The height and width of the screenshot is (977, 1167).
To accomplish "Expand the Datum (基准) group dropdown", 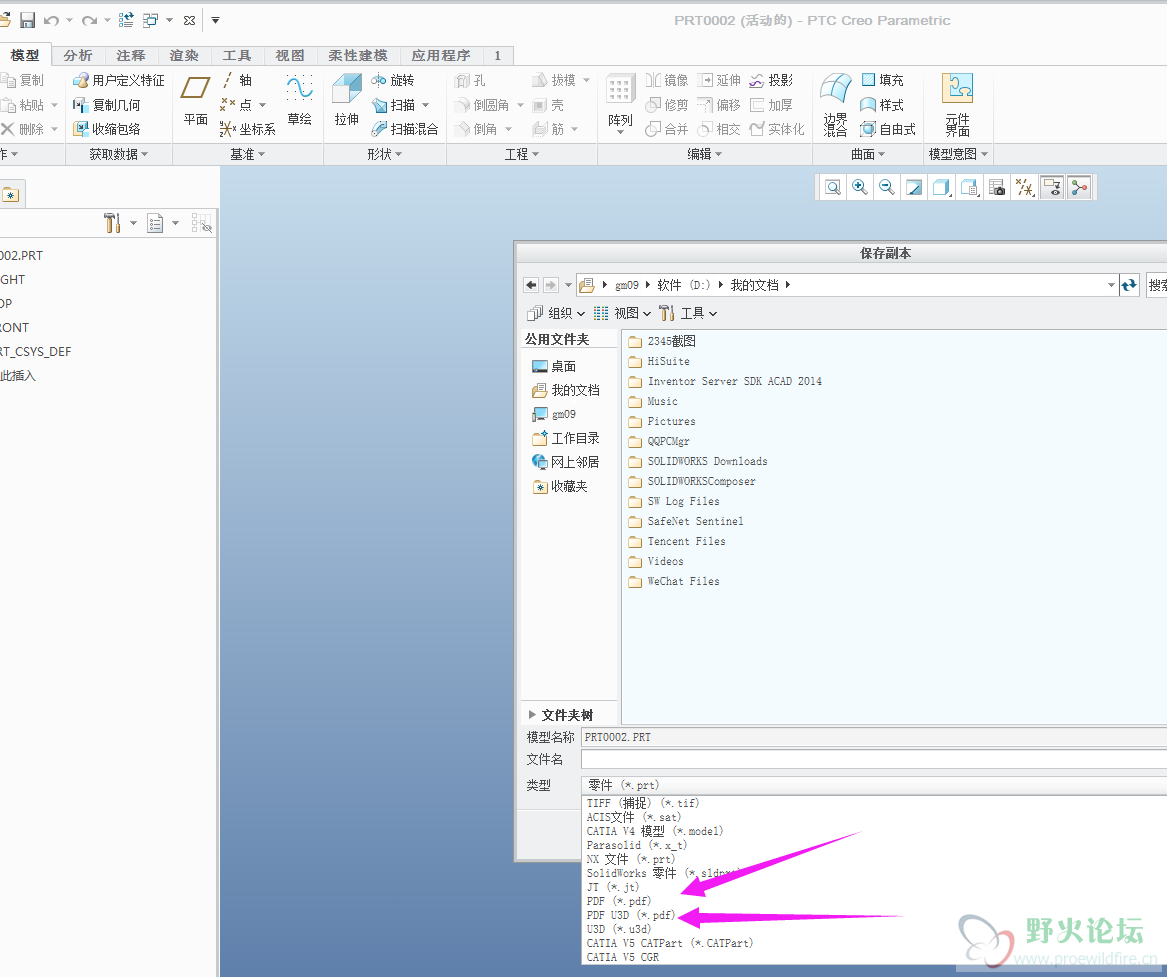I will point(248,154).
